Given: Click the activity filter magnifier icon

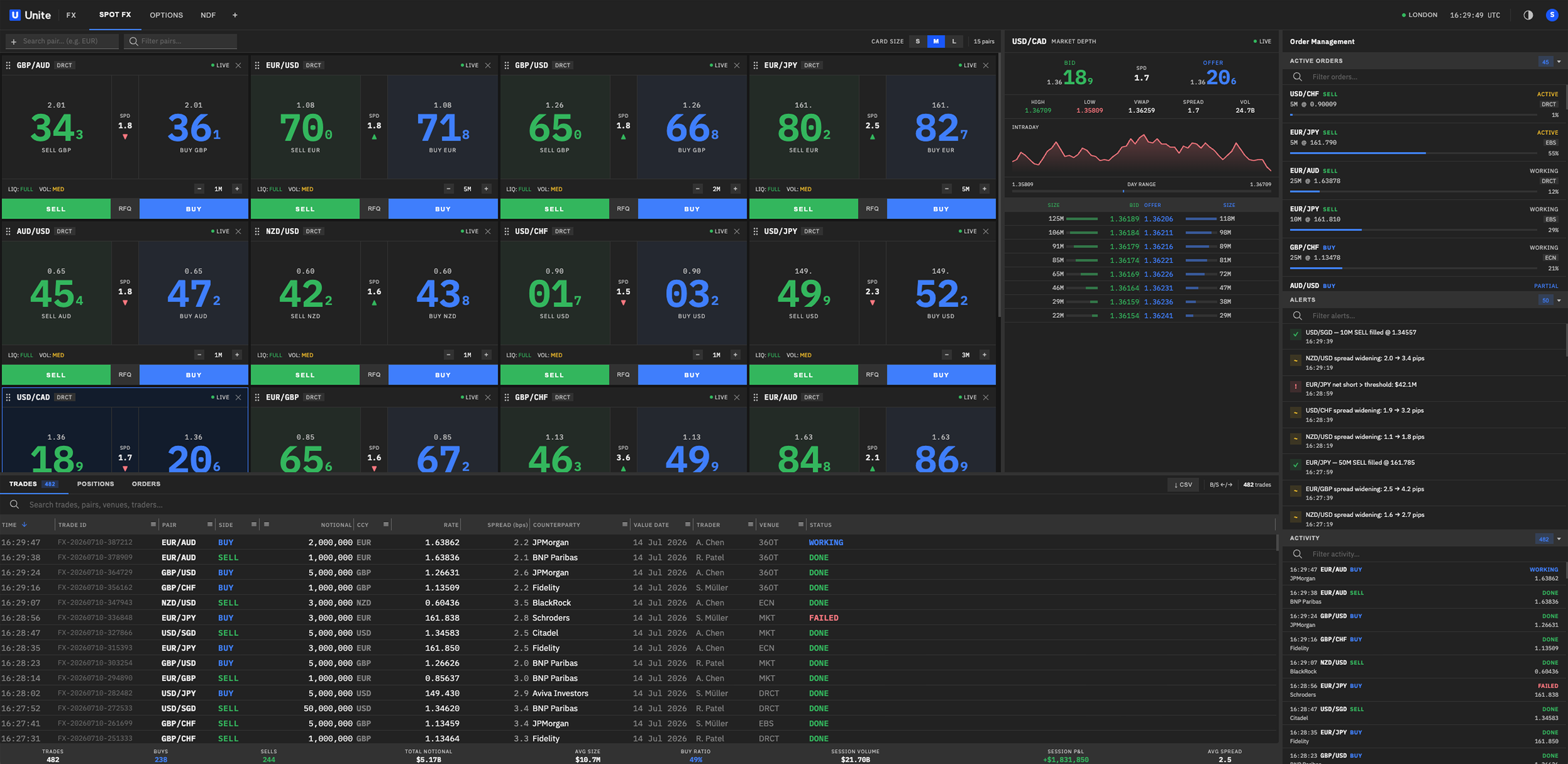Looking at the screenshot, I should pos(1298,554).
